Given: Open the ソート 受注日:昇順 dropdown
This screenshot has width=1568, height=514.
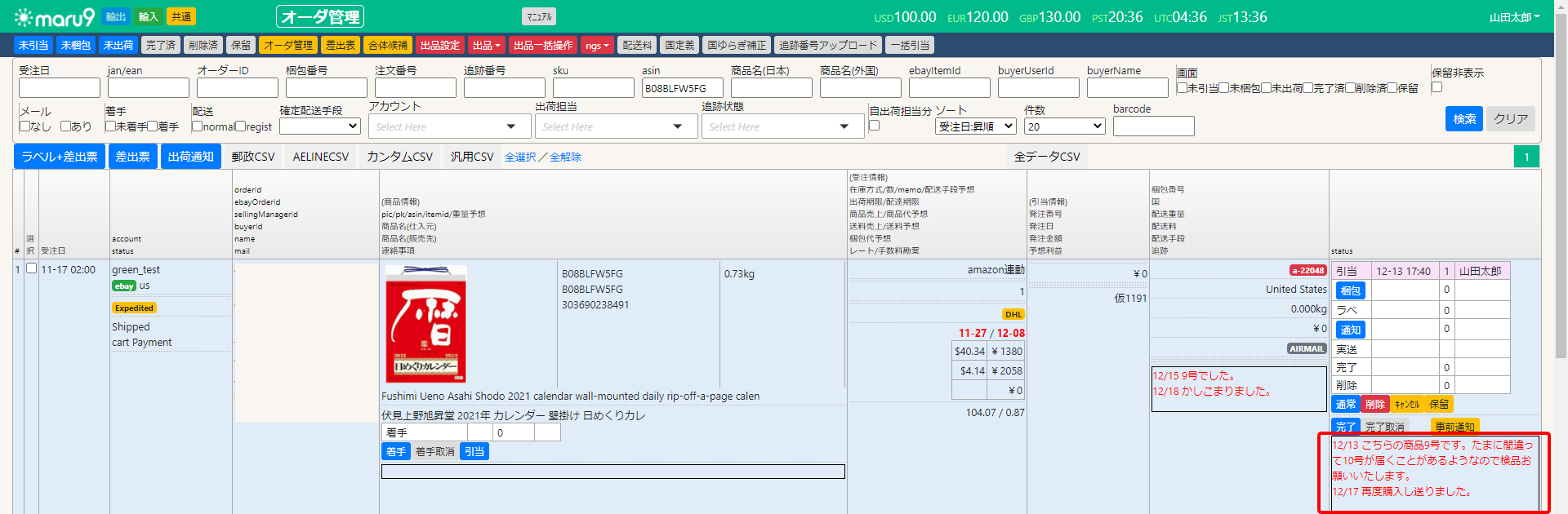Looking at the screenshot, I should click(975, 126).
